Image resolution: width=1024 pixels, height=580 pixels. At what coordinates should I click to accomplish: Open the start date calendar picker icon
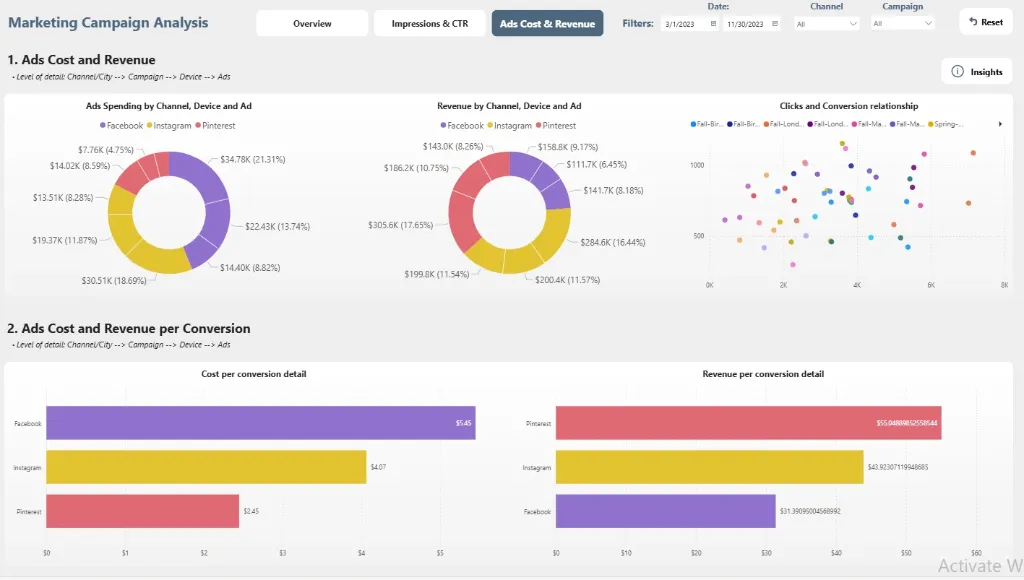713,23
